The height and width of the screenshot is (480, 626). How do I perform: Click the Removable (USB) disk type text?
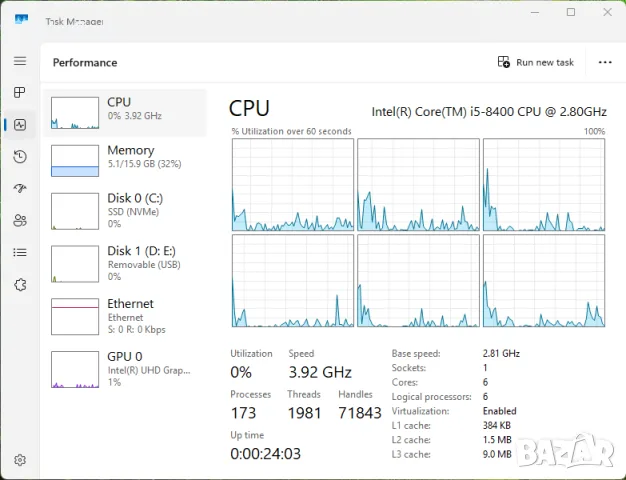pyautogui.click(x=144, y=264)
